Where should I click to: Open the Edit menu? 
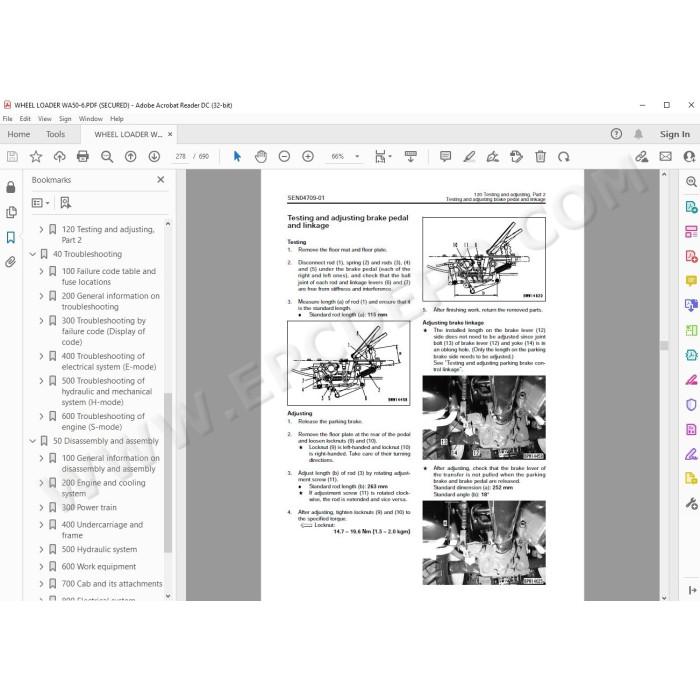(25, 119)
